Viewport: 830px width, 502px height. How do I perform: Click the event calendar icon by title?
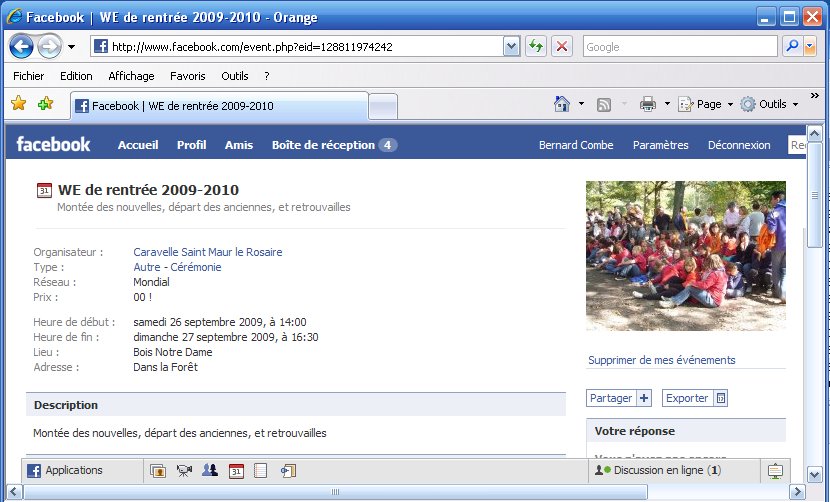[x=44, y=190]
